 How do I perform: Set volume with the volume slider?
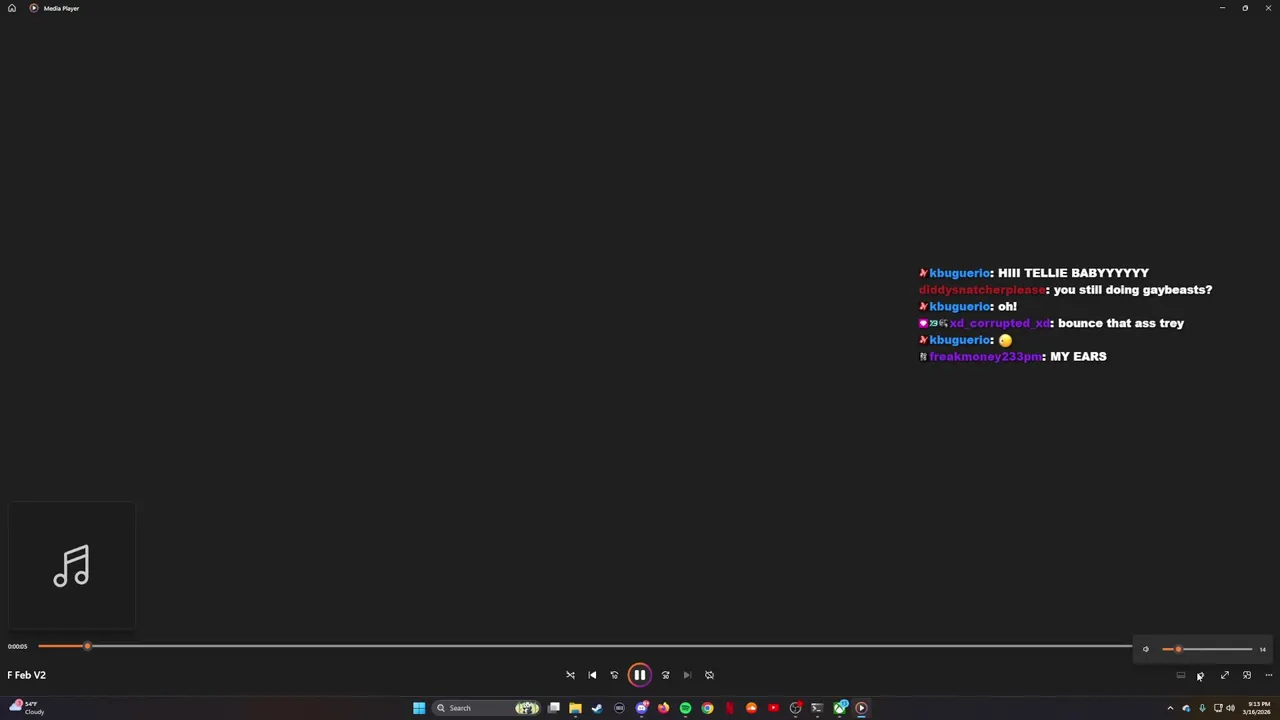coord(1207,649)
